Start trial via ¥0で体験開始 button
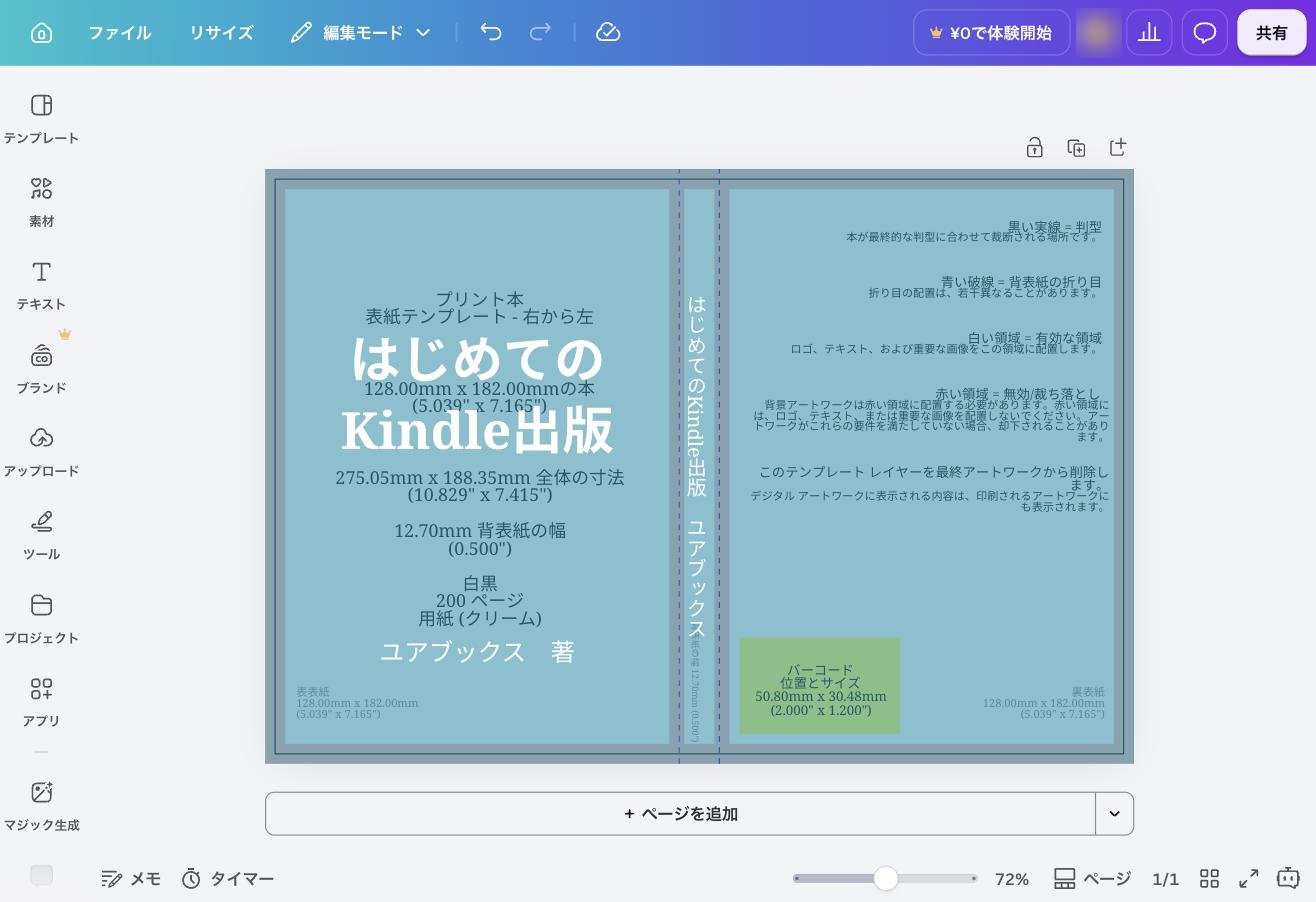The width and height of the screenshot is (1316, 902). pyautogui.click(x=991, y=33)
